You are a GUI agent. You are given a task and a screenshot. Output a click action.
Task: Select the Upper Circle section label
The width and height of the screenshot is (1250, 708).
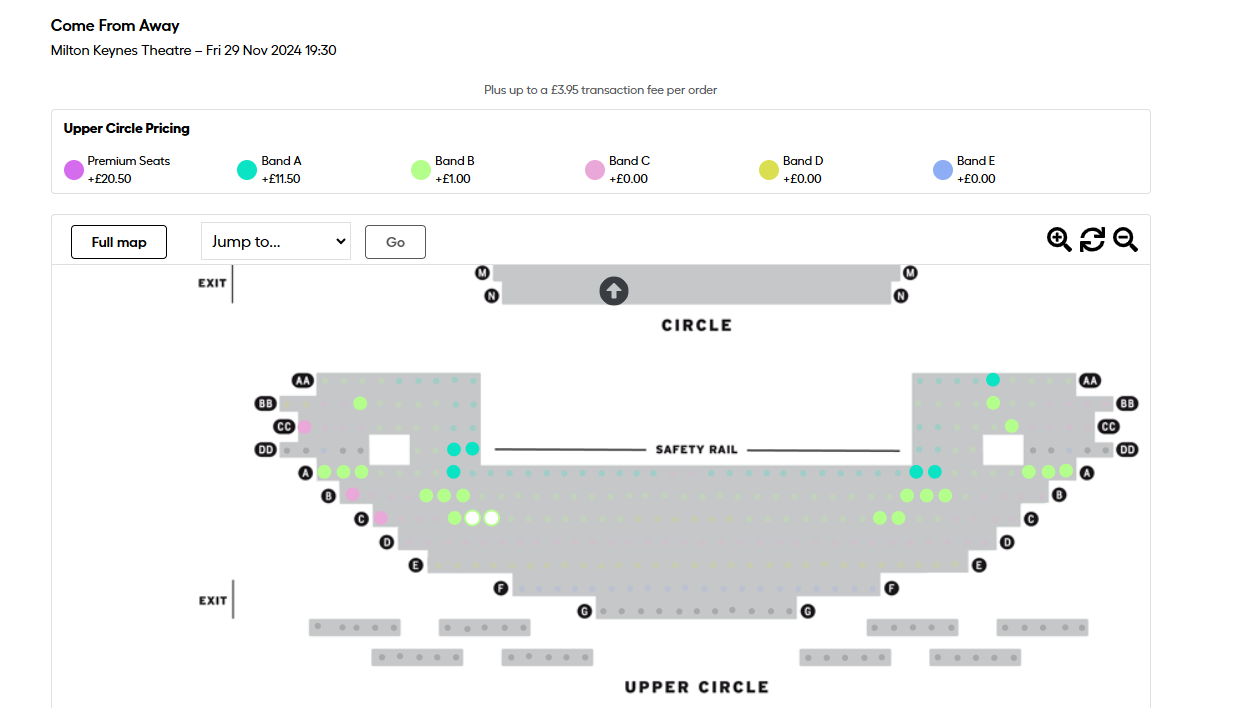[696, 687]
